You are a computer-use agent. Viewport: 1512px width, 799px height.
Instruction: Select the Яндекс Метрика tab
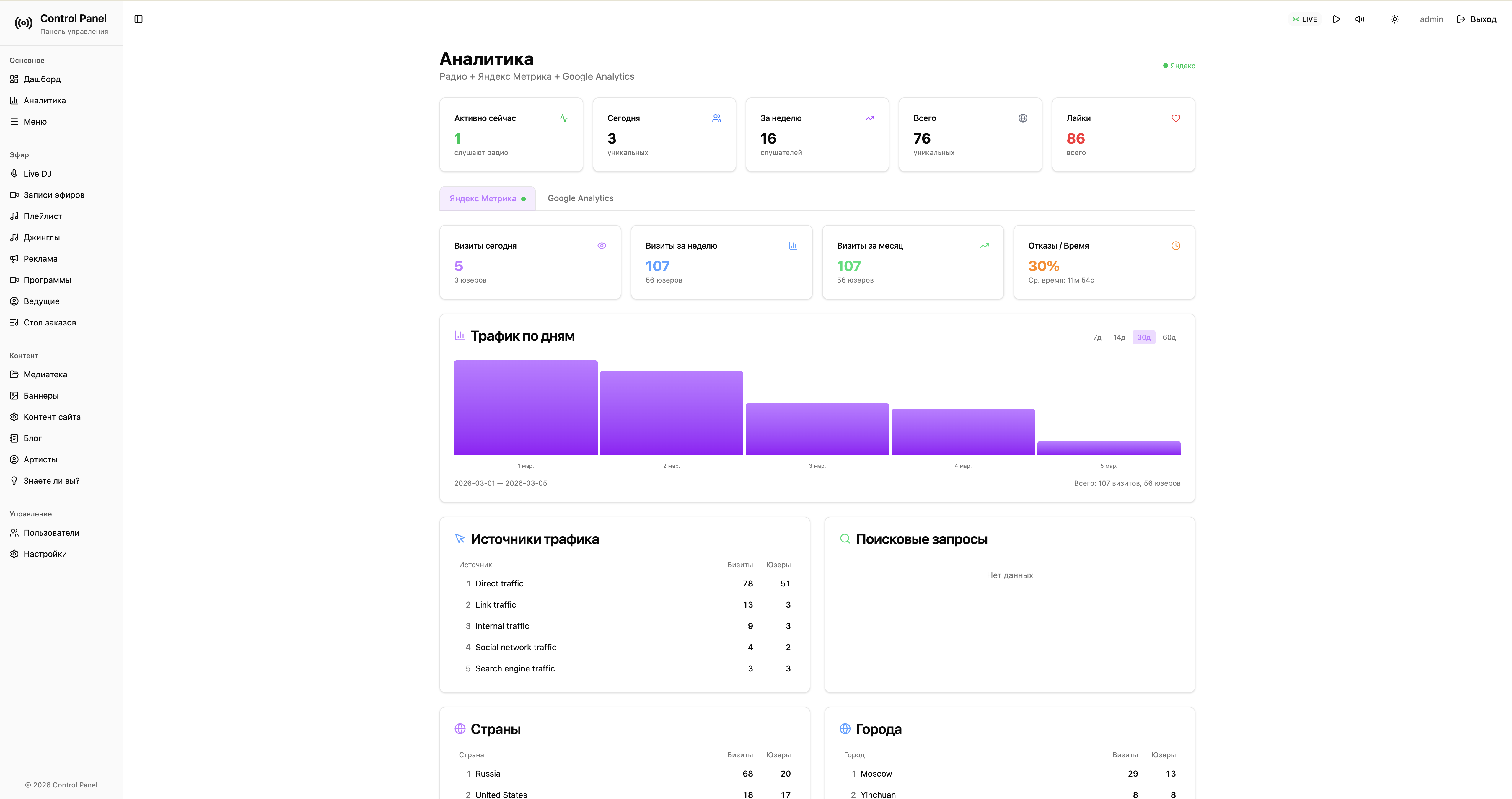[x=487, y=198]
